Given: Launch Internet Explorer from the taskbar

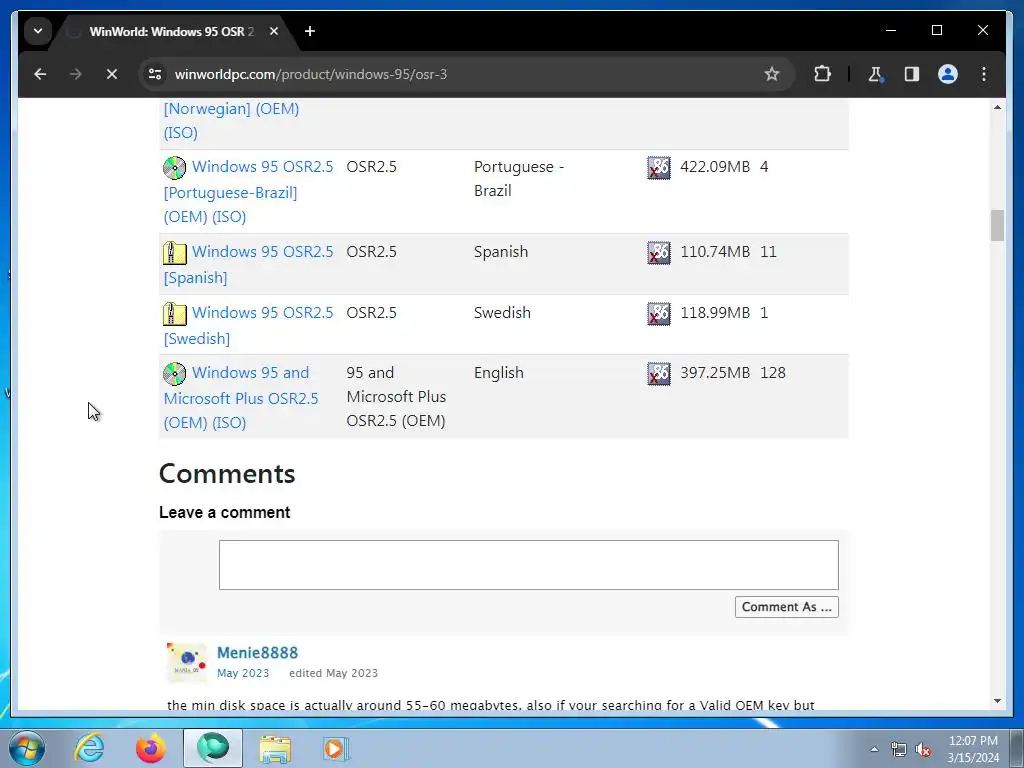Looking at the screenshot, I should point(89,748).
